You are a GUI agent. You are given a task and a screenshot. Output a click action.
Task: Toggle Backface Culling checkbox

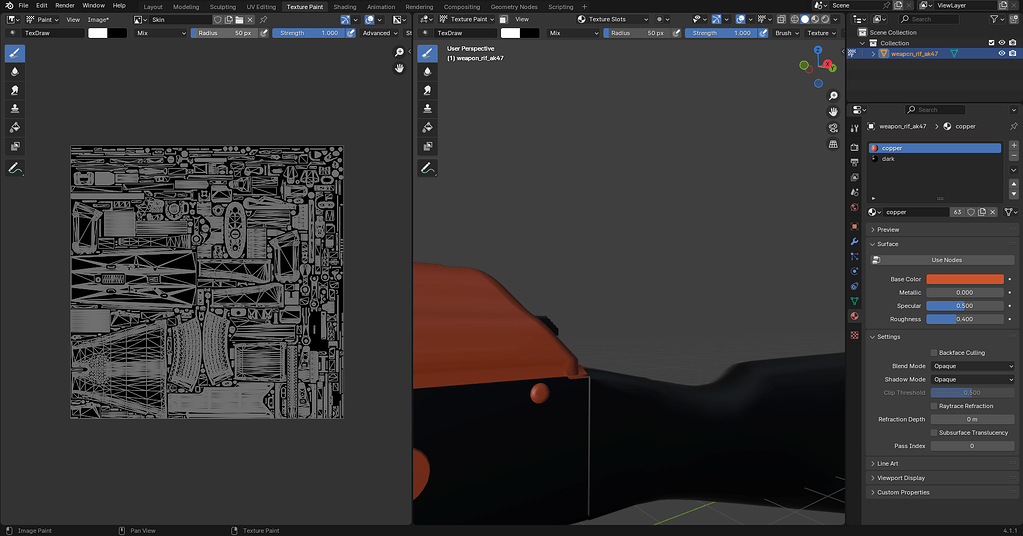(934, 353)
